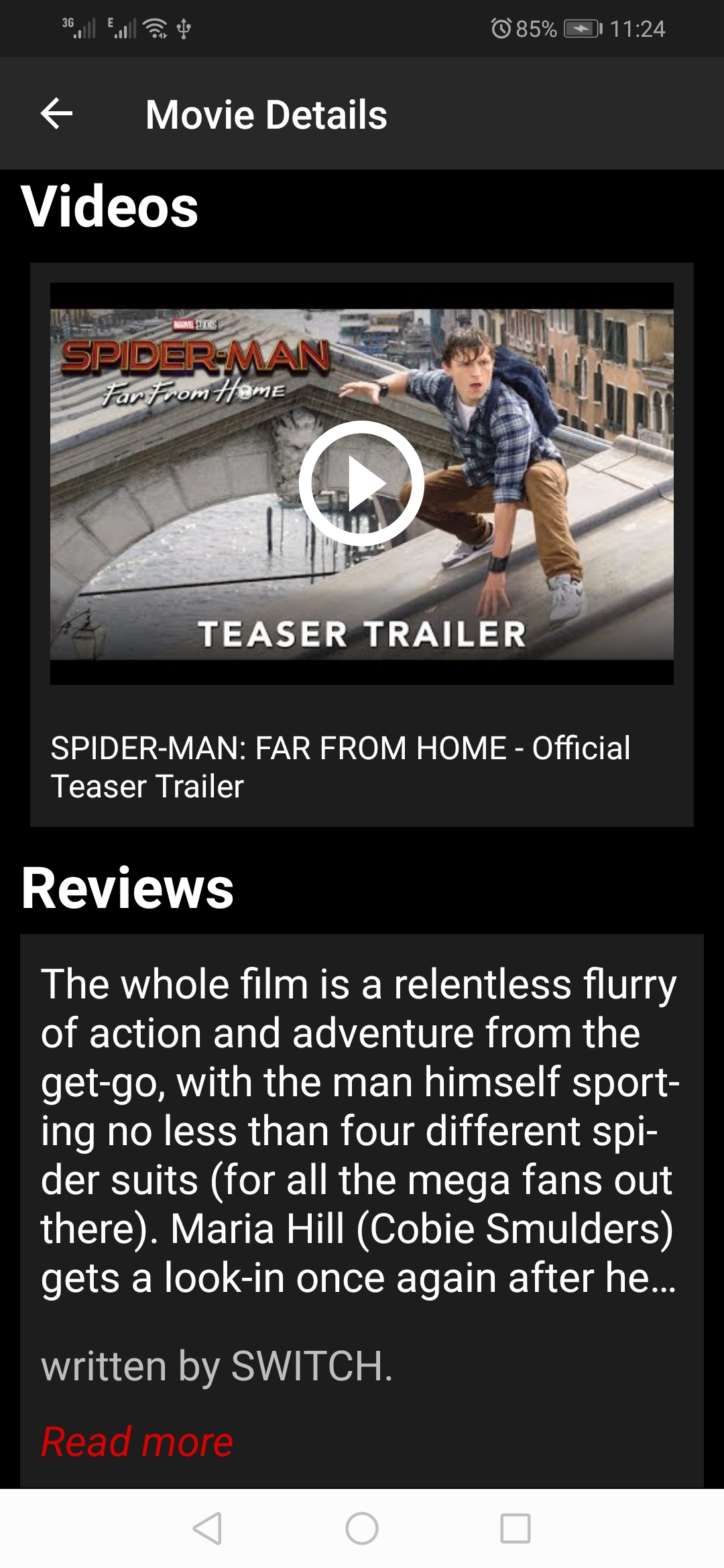Tap the back arrow in Movie Details header
This screenshot has width=724, height=1568.
click(x=56, y=113)
